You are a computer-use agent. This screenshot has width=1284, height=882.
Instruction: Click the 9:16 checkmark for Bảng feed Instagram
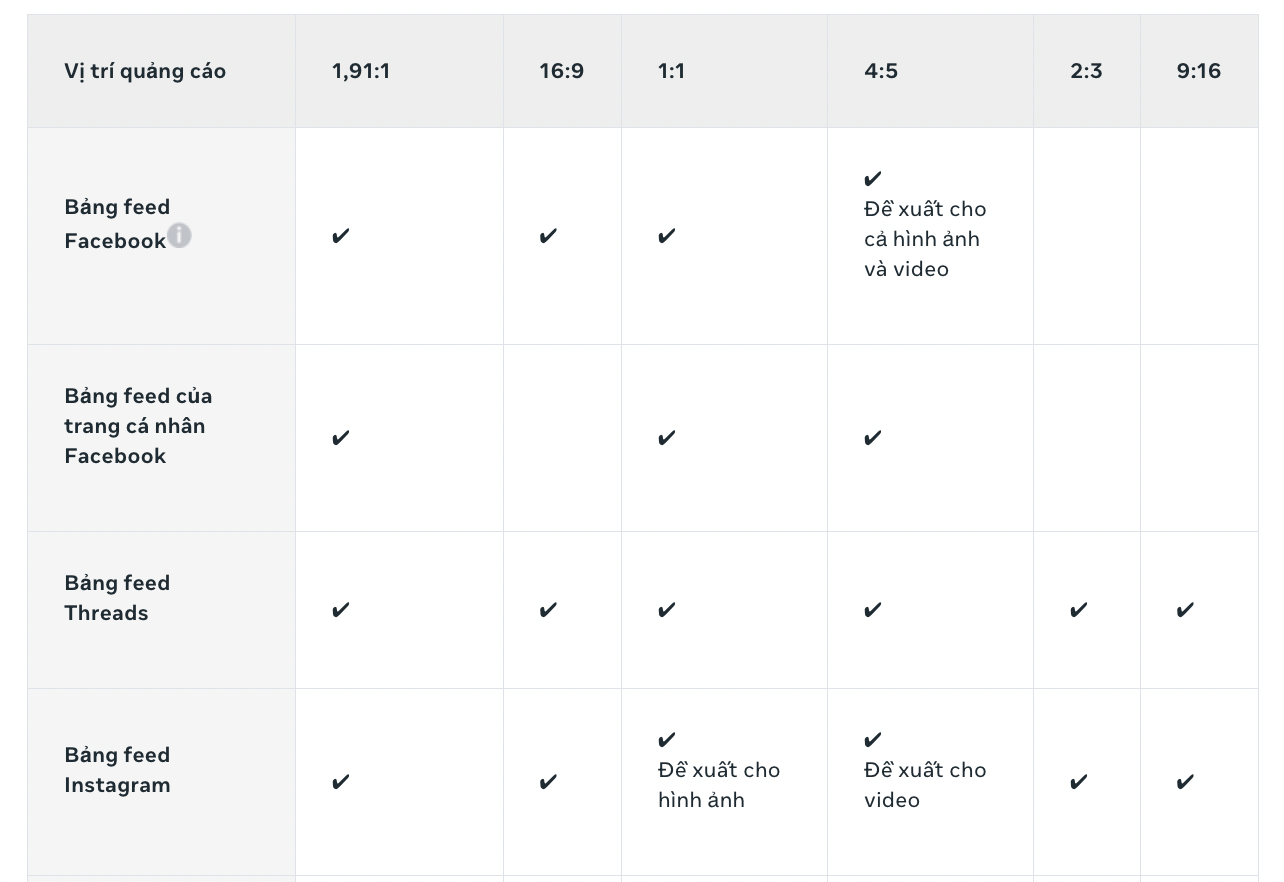tap(1185, 782)
